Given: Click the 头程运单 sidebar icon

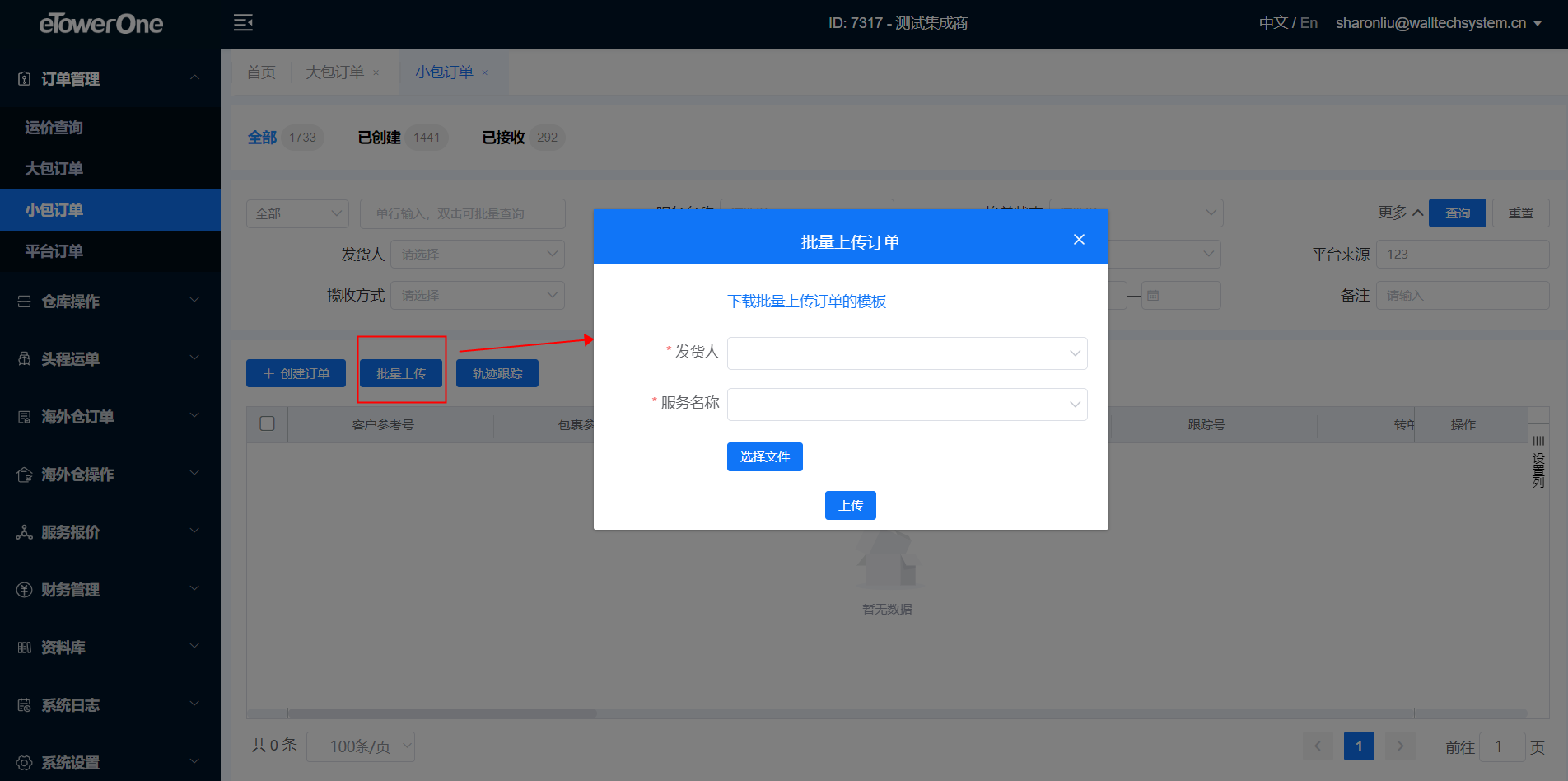Looking at the screenshot, I should 25,359.
